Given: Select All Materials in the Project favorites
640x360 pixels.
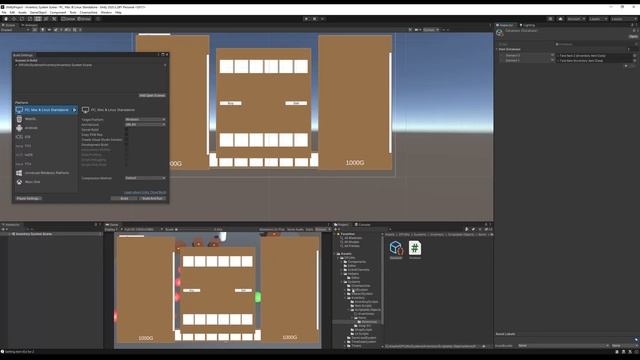Looking at the screenshot, I should coord(352,238).
